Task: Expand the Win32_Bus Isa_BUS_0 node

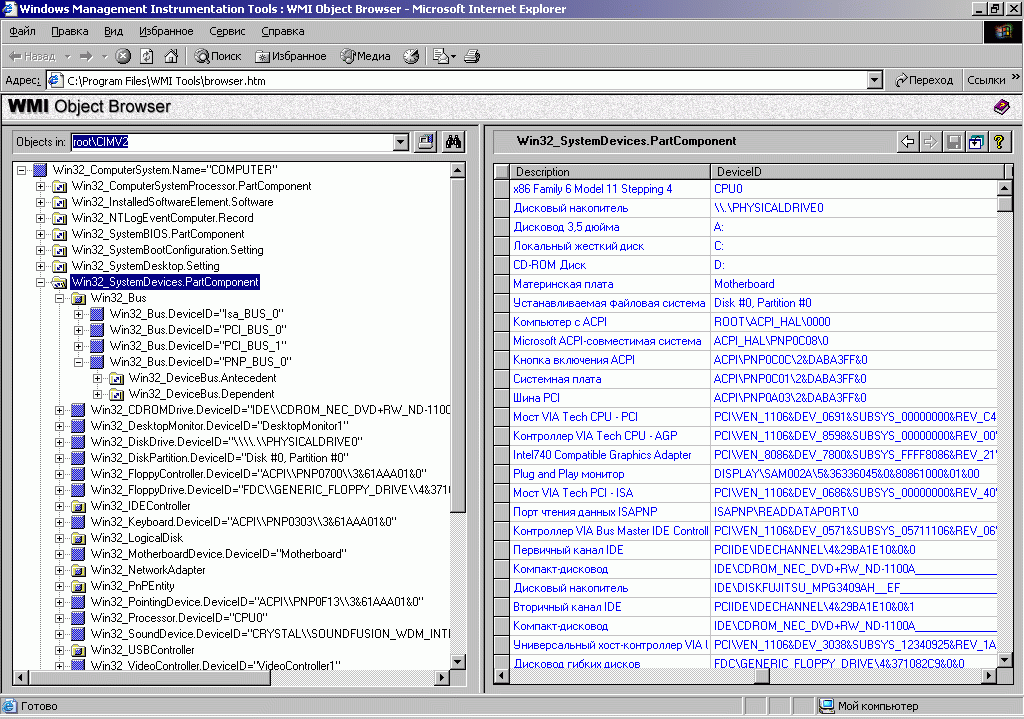Action: pyautogui.click(x=78, y=314)
